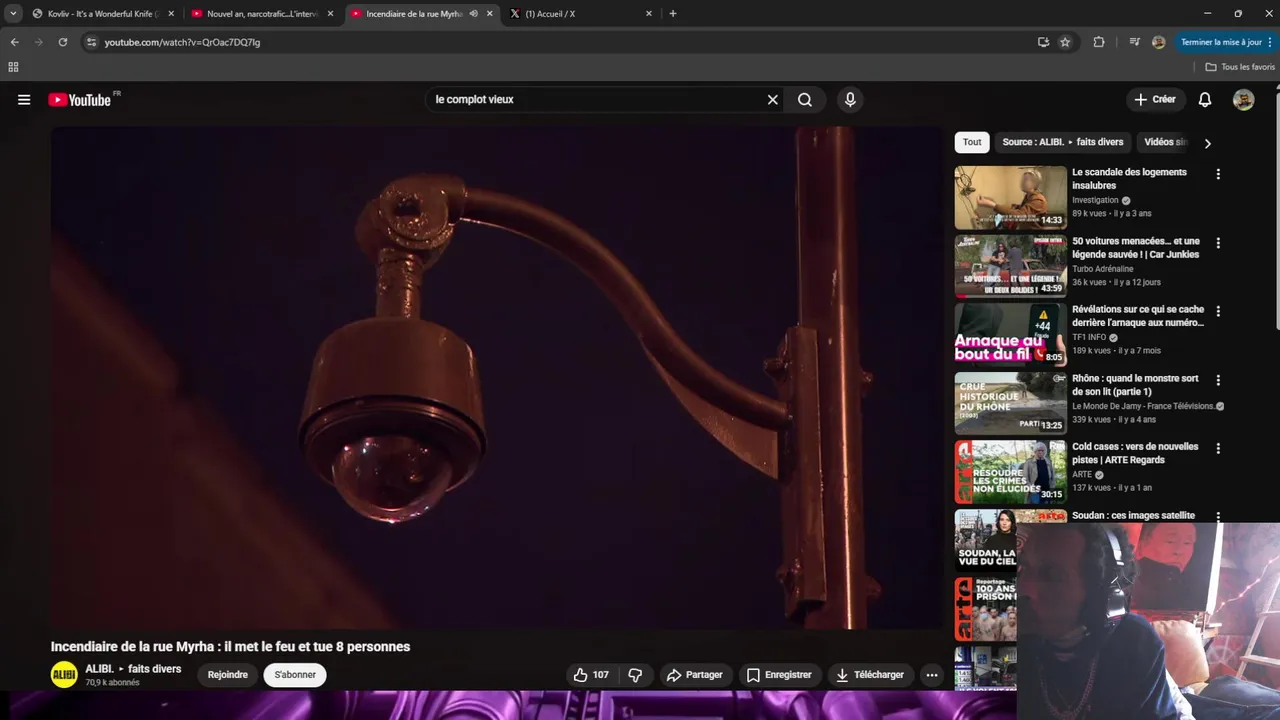Open Chrome profile avatar

tap(1158, 42)
